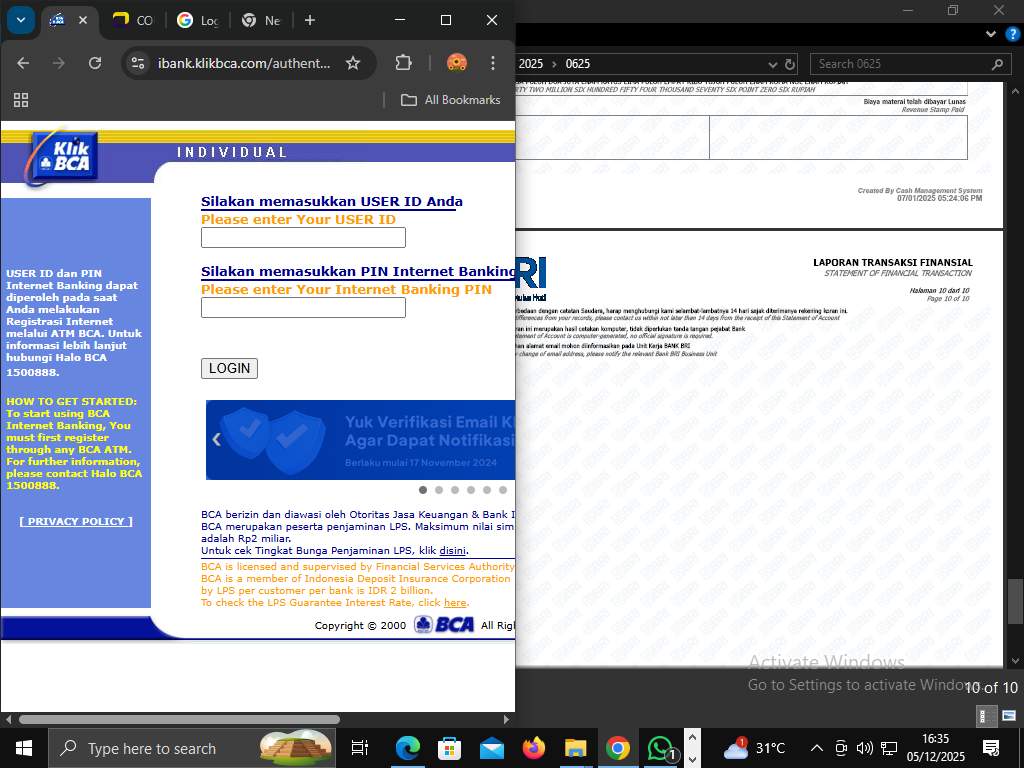The height and width of the screenshot is (768, 1024).
Task: Open the Chrome extensions puzzle icon
Action: coord(403,62)
